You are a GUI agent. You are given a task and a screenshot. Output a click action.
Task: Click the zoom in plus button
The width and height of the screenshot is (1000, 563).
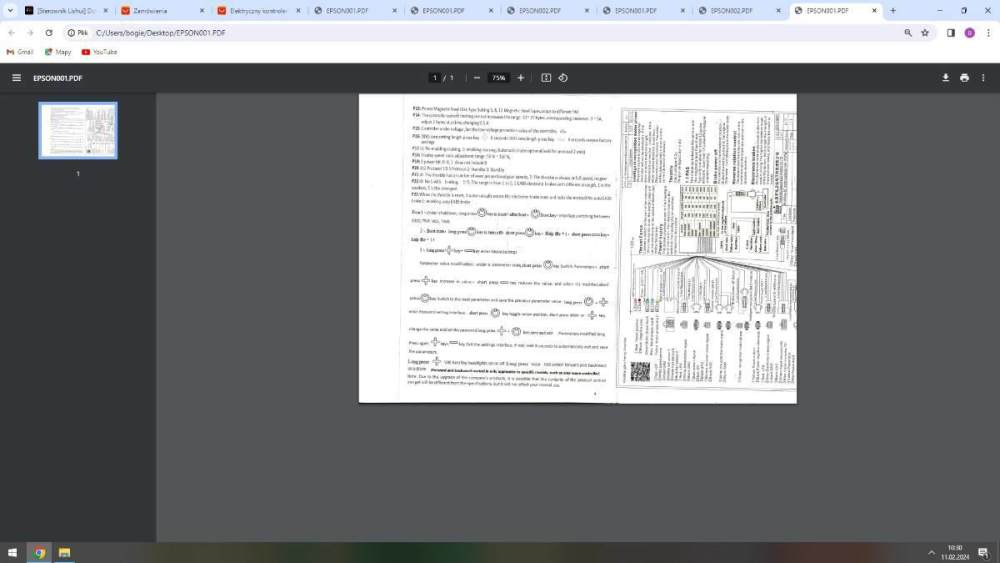(520, 77)
